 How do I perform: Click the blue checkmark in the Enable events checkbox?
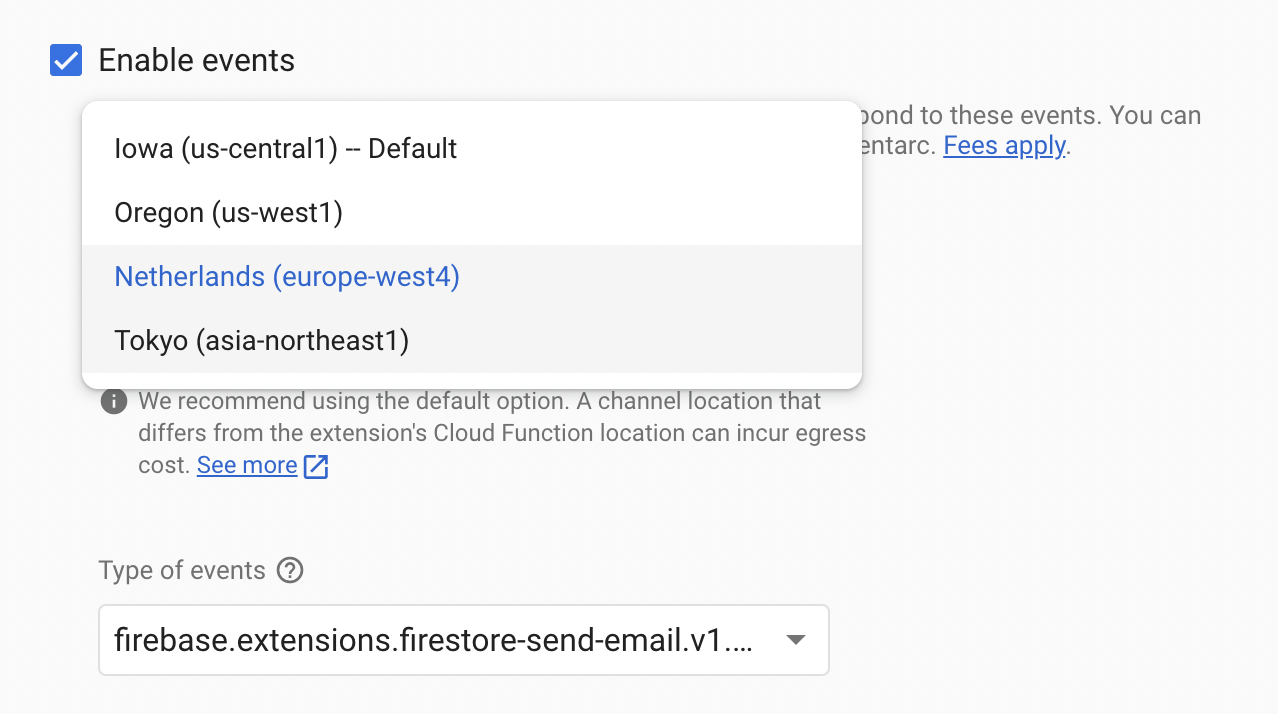click(66, 60)
